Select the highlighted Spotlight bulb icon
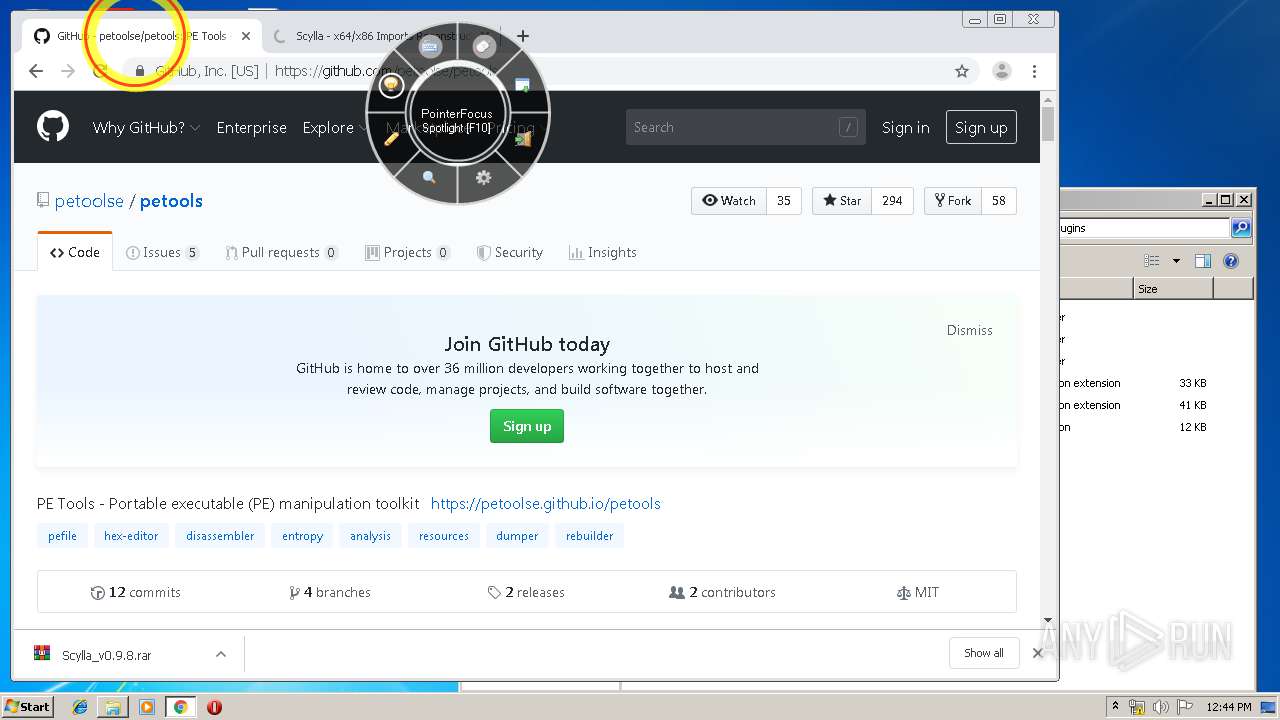Screen dimensions: 1280x720 coord(391,85)
